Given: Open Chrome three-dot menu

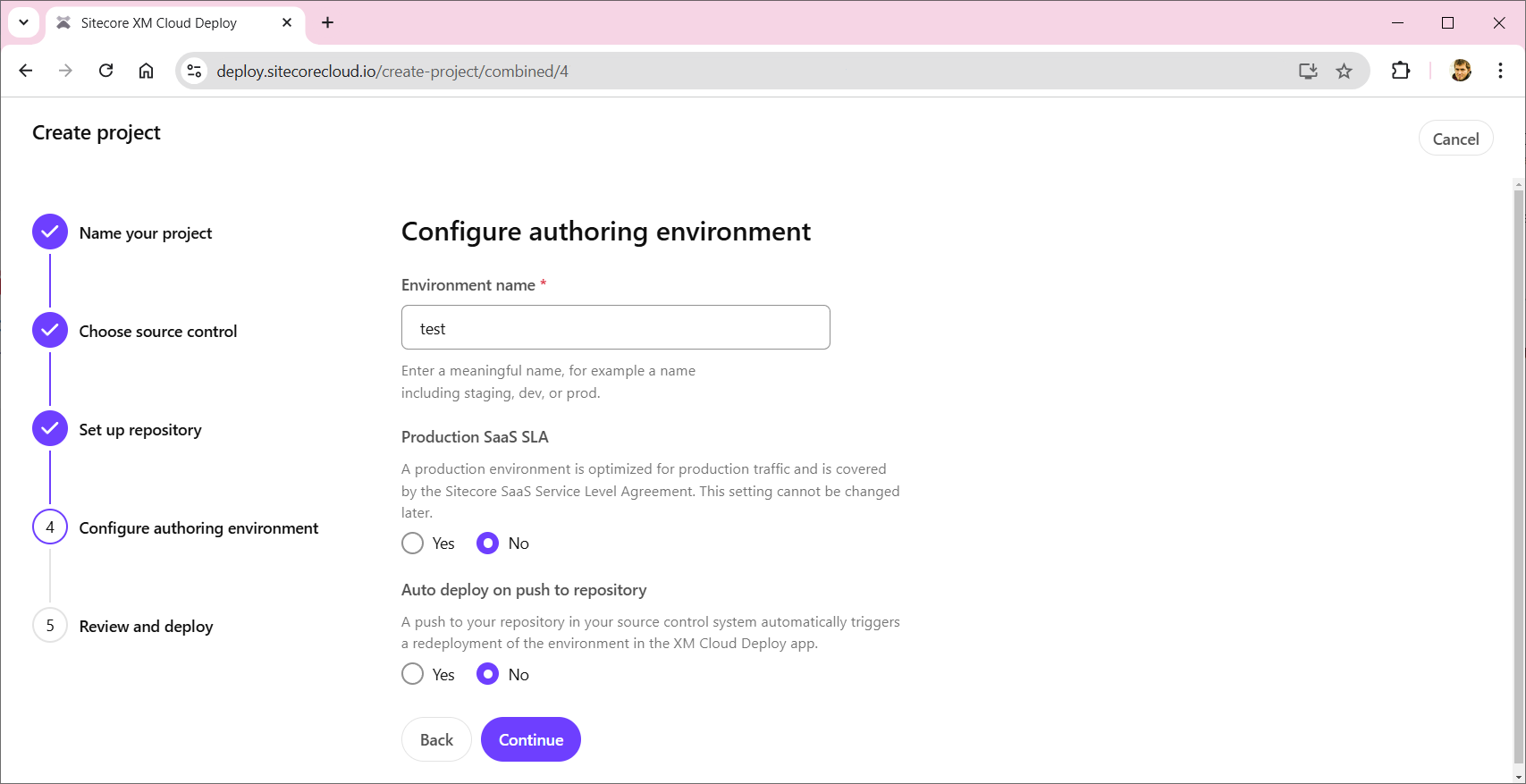Looking at the screenshot, I should [x=1500, y=71].
